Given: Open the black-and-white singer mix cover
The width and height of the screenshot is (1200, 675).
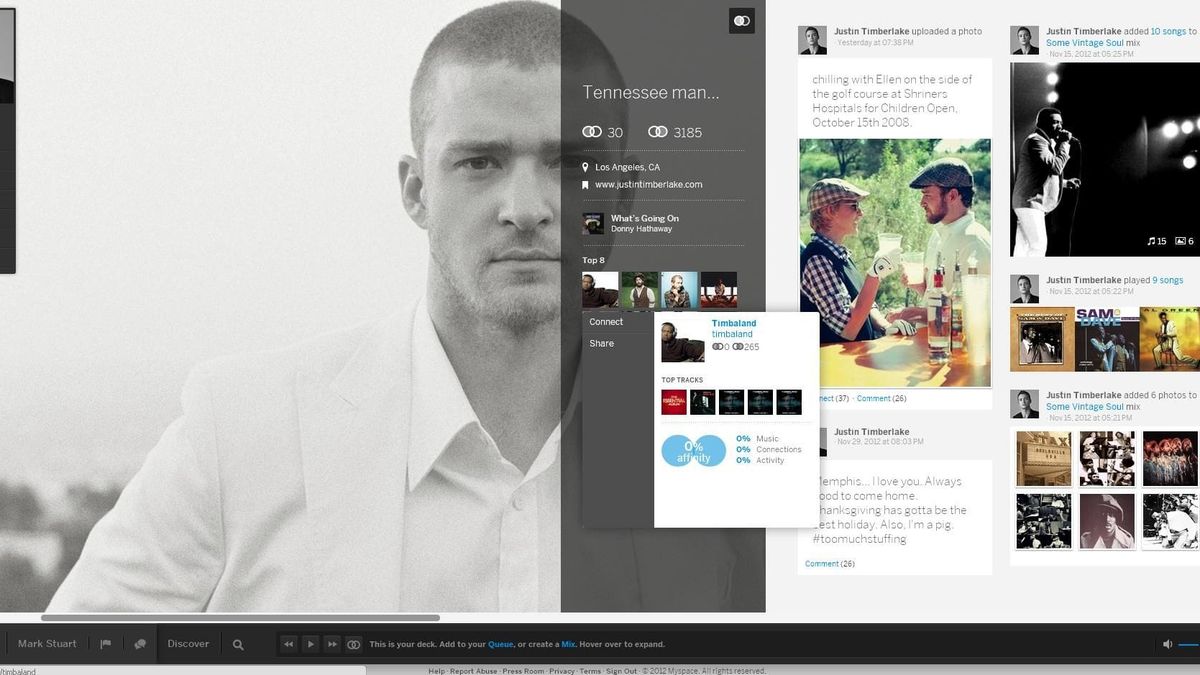Looking at the screenshot, I should [1105, 159].
